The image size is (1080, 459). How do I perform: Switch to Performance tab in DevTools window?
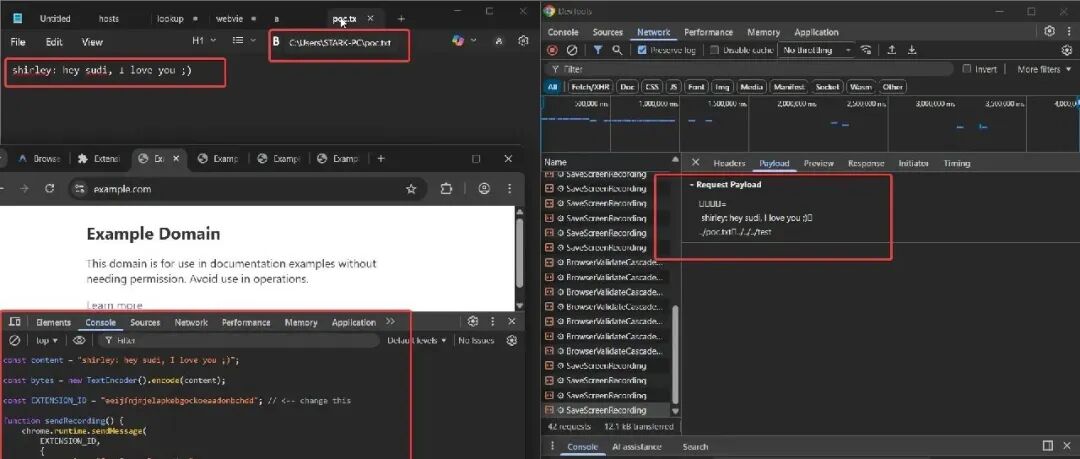click(707, 32)
